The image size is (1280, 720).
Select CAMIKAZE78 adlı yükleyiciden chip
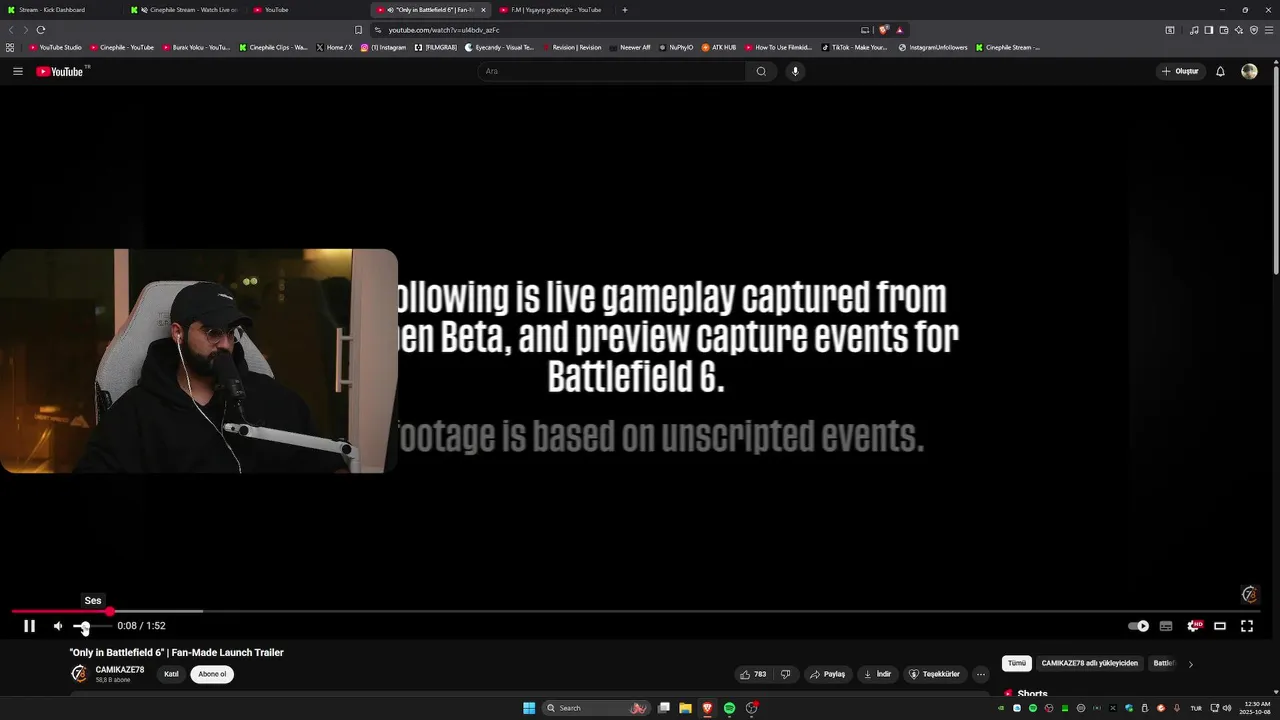(x=1089, y=663)
